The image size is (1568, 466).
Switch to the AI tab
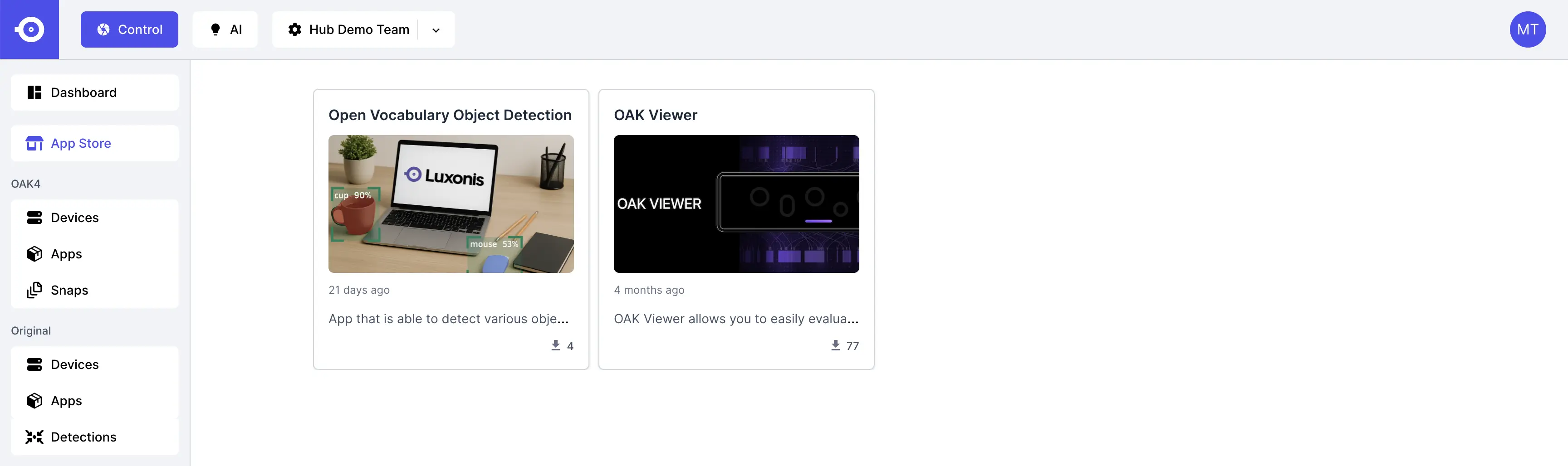(x=225, y=29)
